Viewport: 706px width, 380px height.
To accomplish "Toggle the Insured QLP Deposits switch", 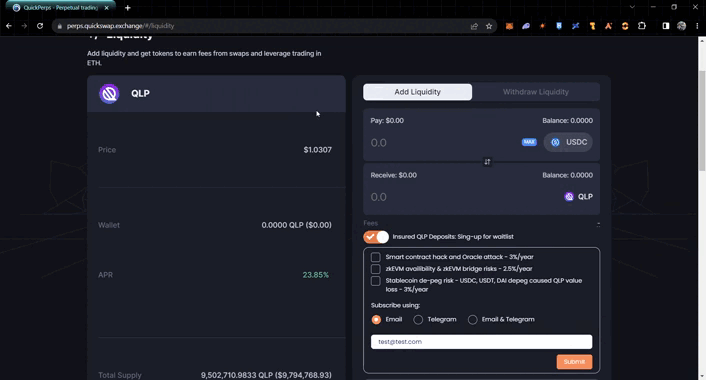I will point(376,237).
